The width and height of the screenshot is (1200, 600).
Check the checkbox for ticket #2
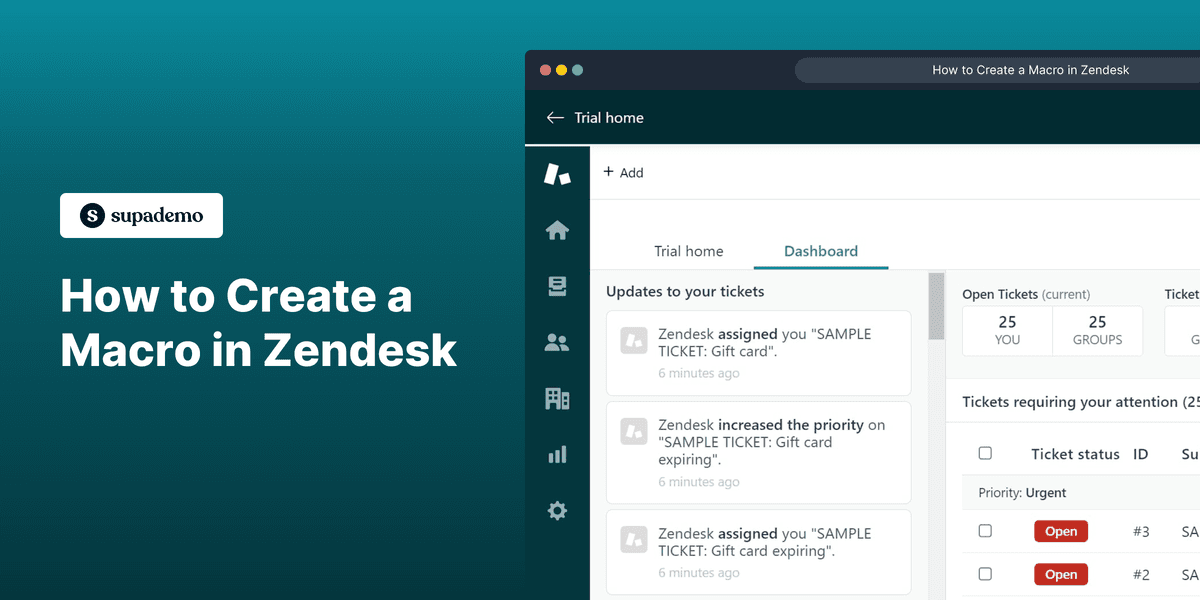[x=985, y=574]
